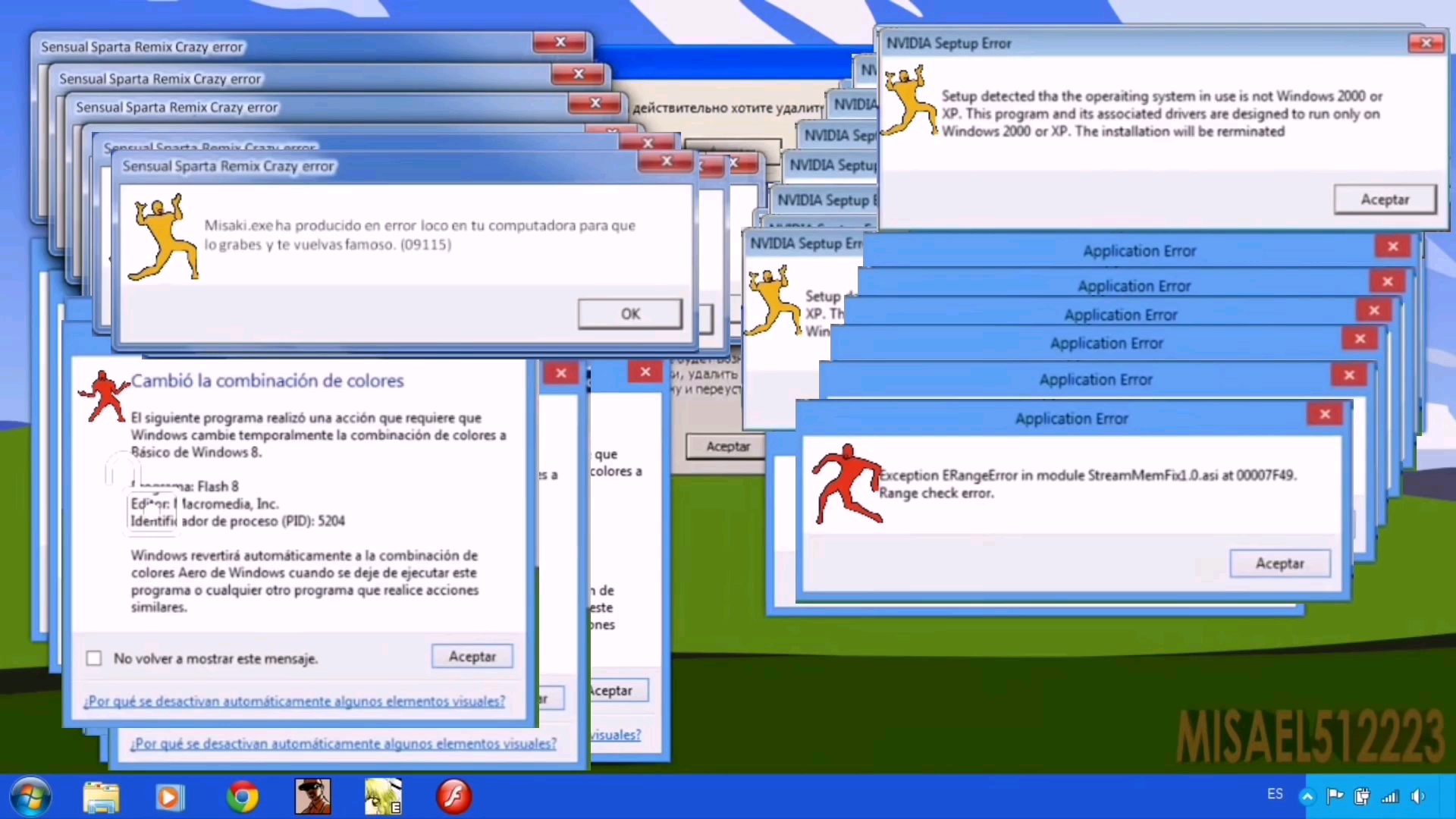Click Aceptar in the Russian dialog behind

pyautogui.click(x=728, y=447)
